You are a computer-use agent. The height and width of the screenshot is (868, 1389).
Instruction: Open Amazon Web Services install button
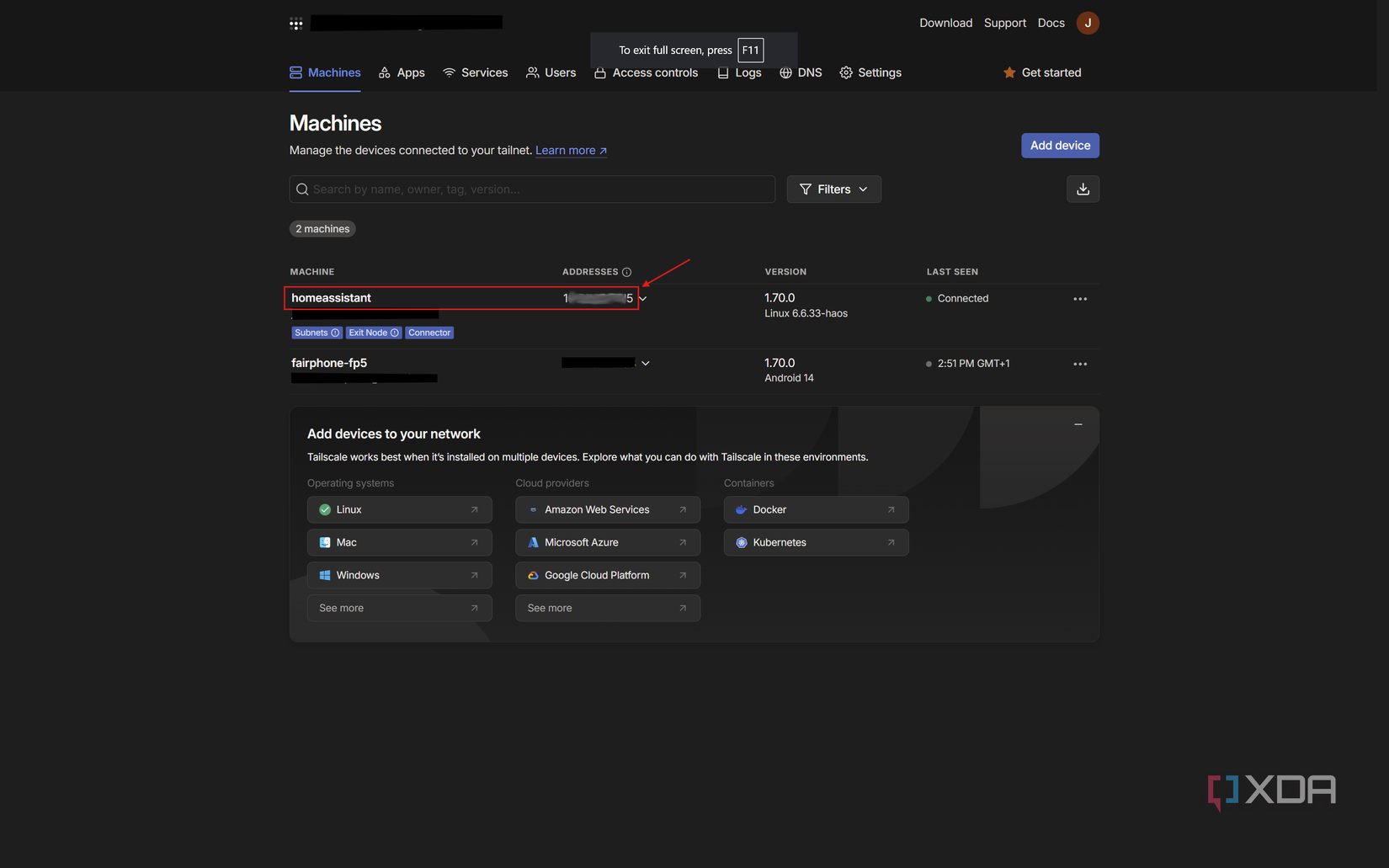point(608,509)
